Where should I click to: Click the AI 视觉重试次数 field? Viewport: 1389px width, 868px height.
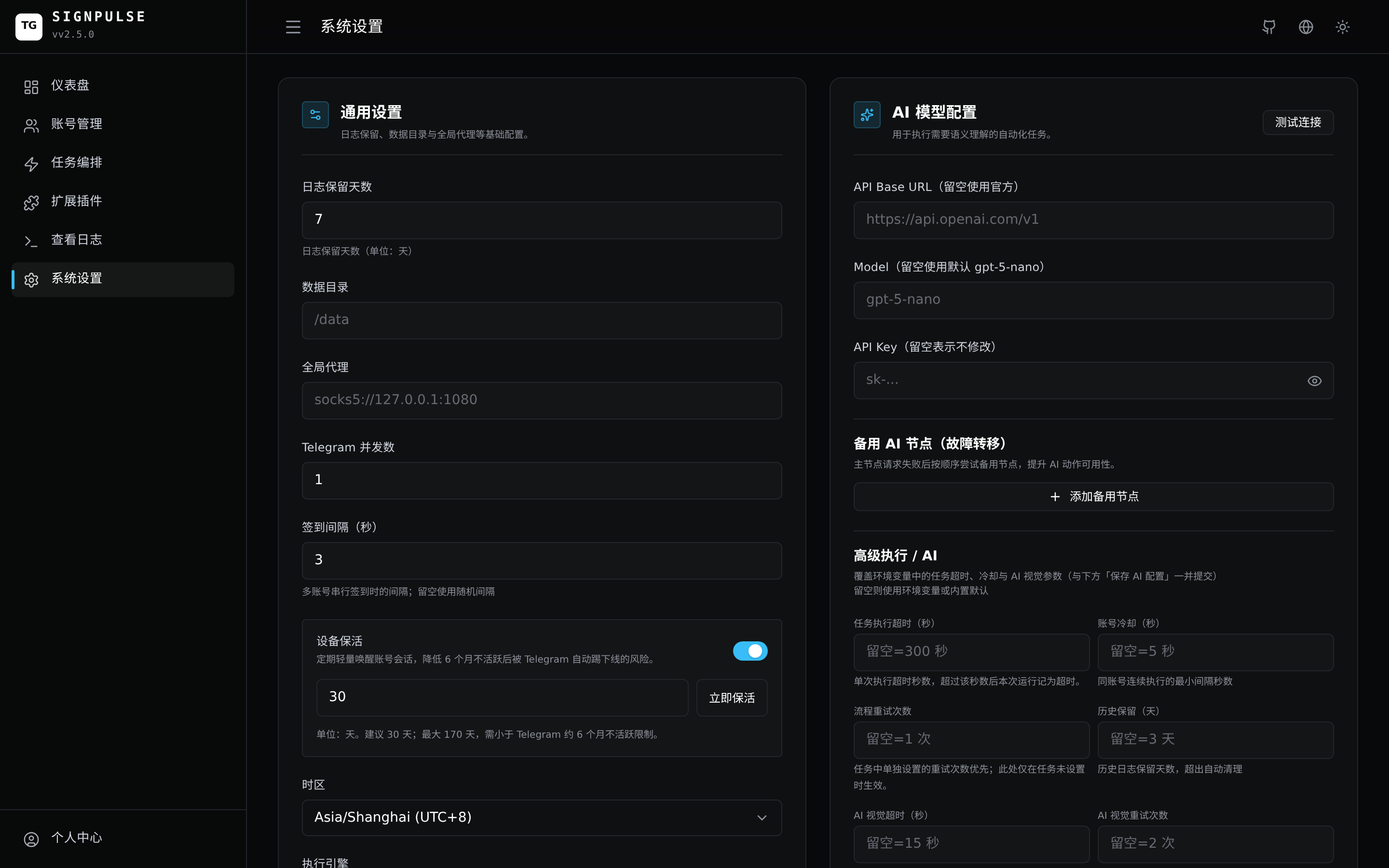click(1215, 844)
